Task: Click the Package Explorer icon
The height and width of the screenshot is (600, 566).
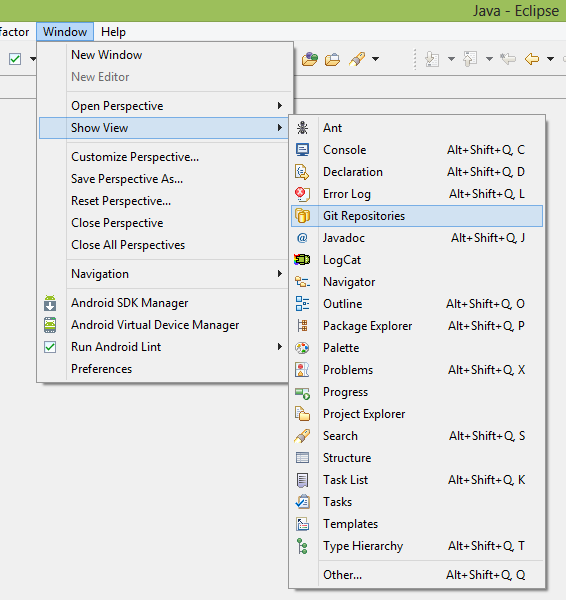Action: pyautogui.click(x=302, y=326)
